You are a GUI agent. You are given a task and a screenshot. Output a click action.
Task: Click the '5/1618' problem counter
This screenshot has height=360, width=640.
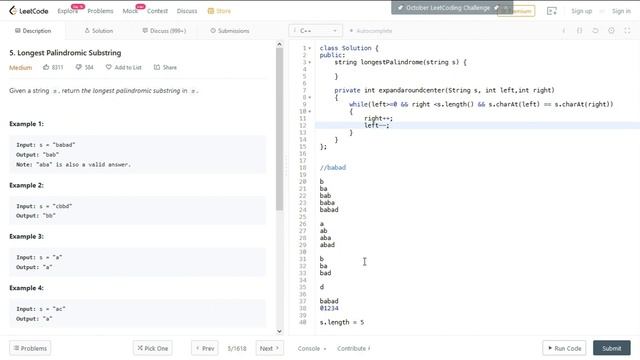[x=237, y=348]
